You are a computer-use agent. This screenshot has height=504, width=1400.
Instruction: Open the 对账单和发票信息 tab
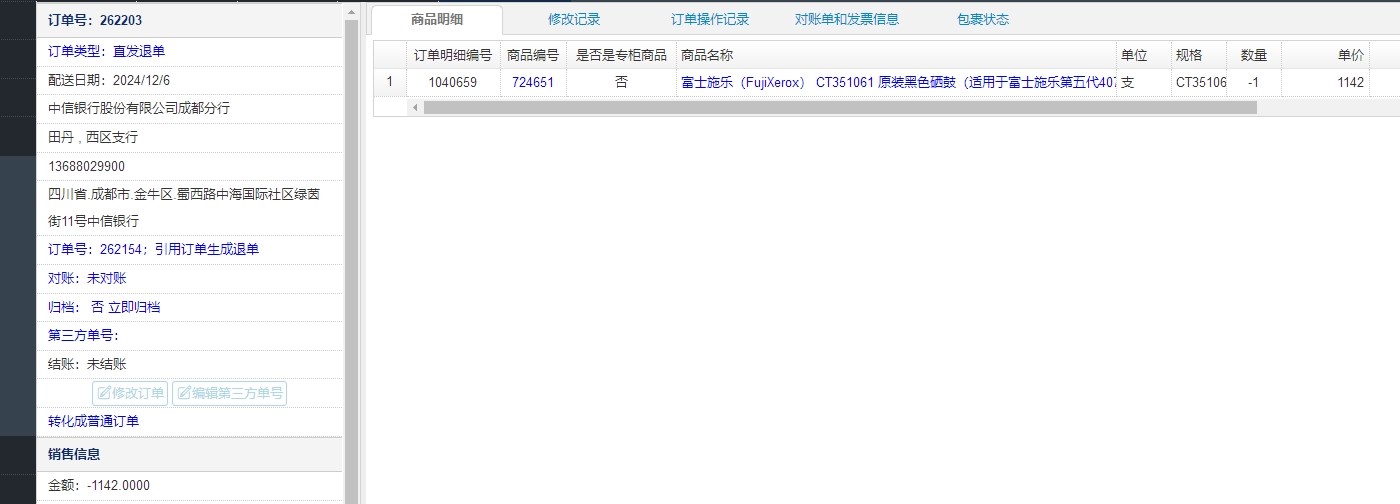(x=847, y=19)
